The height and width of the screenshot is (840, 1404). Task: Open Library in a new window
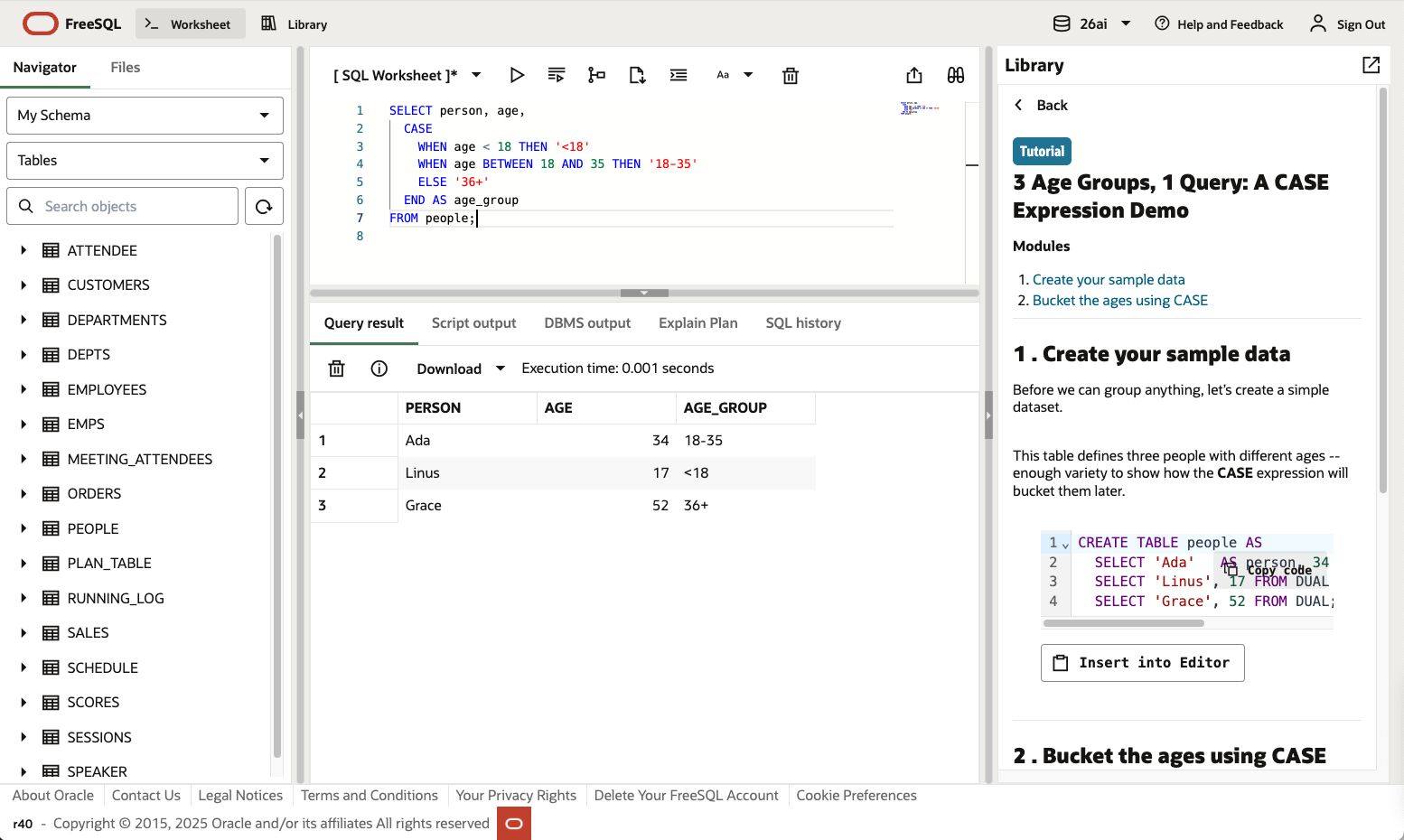pyautogui.click(x=1371, y=65)
